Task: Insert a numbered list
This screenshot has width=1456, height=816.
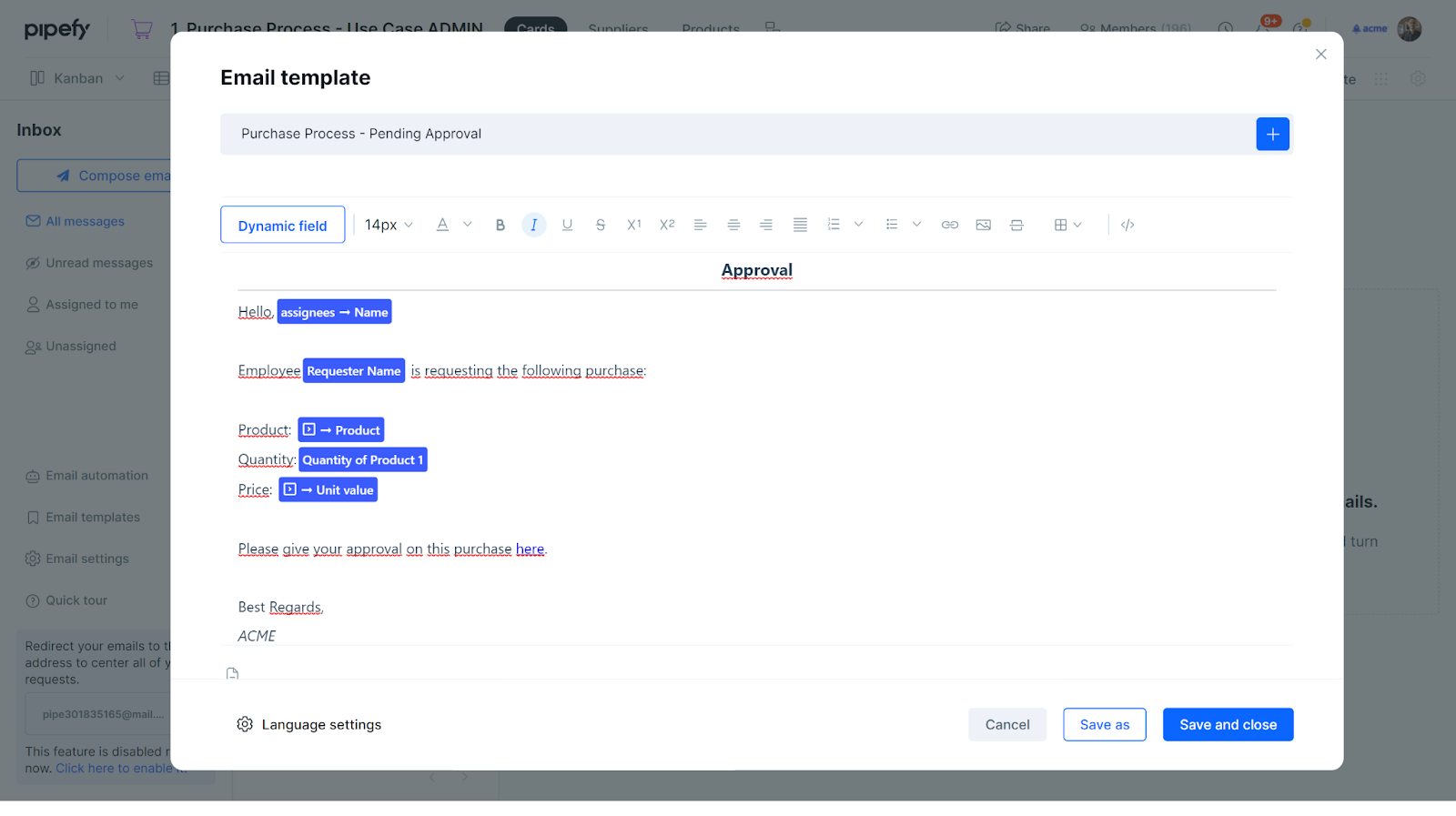Action: (x=834, y=225)
